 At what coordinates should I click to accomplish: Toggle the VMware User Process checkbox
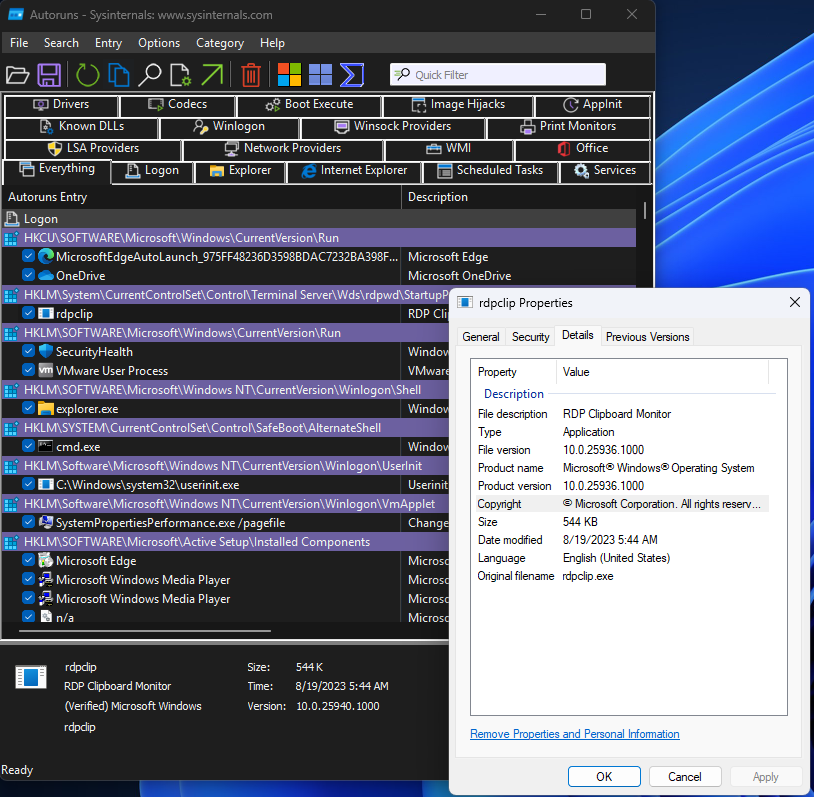click(x=29, y=370)
